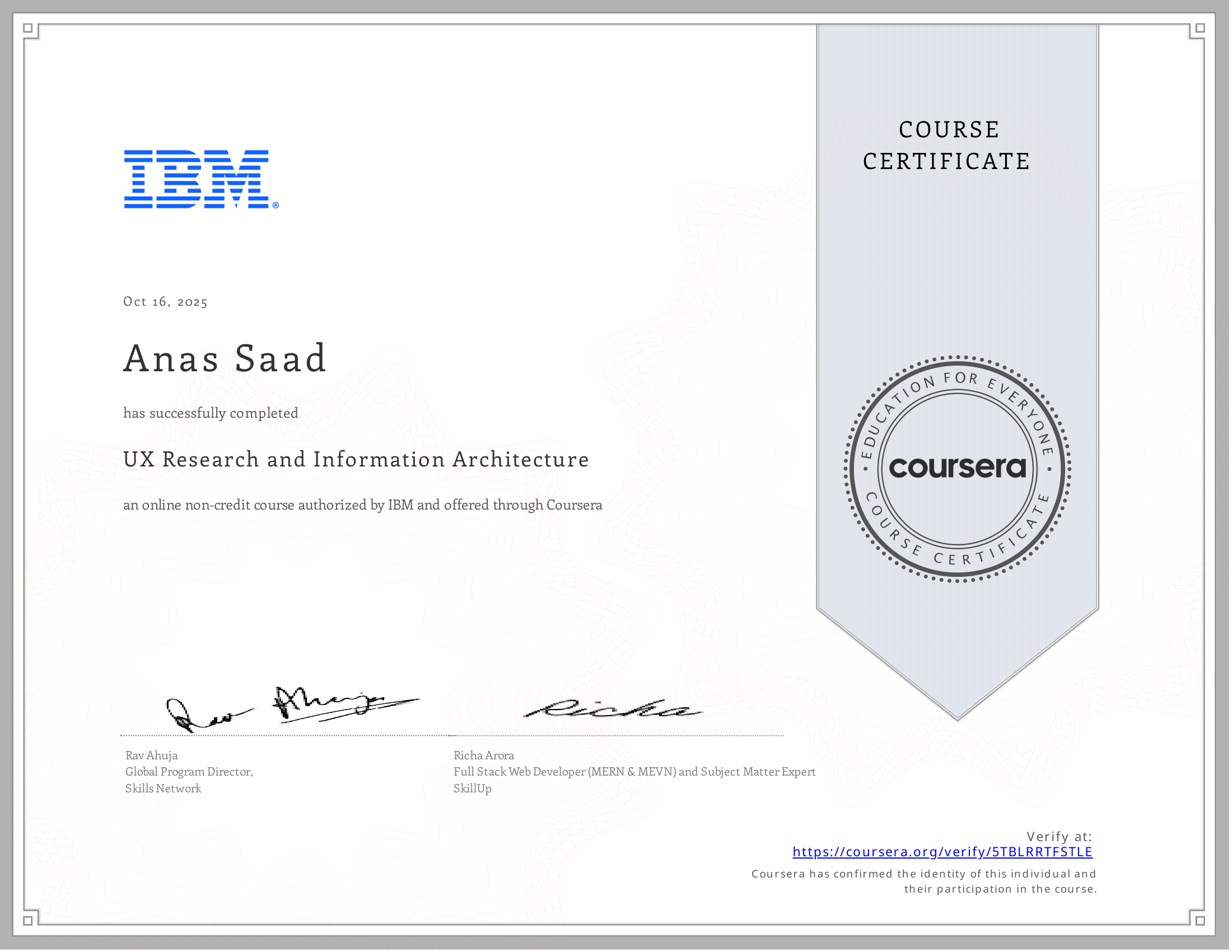1232x952 pixels.
Task: Click the course title UX Research and Information Architecture
Action: pos(356,460)
